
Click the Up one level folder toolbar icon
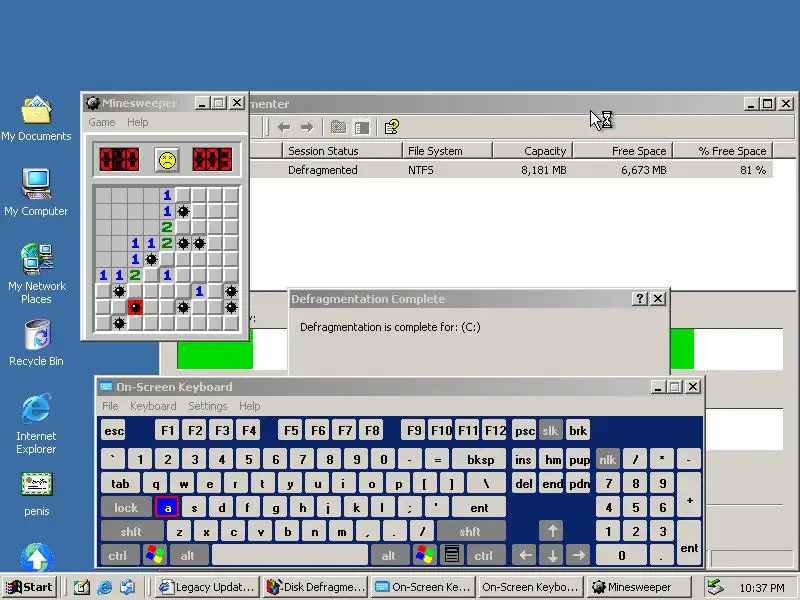(x=338, y=127)
